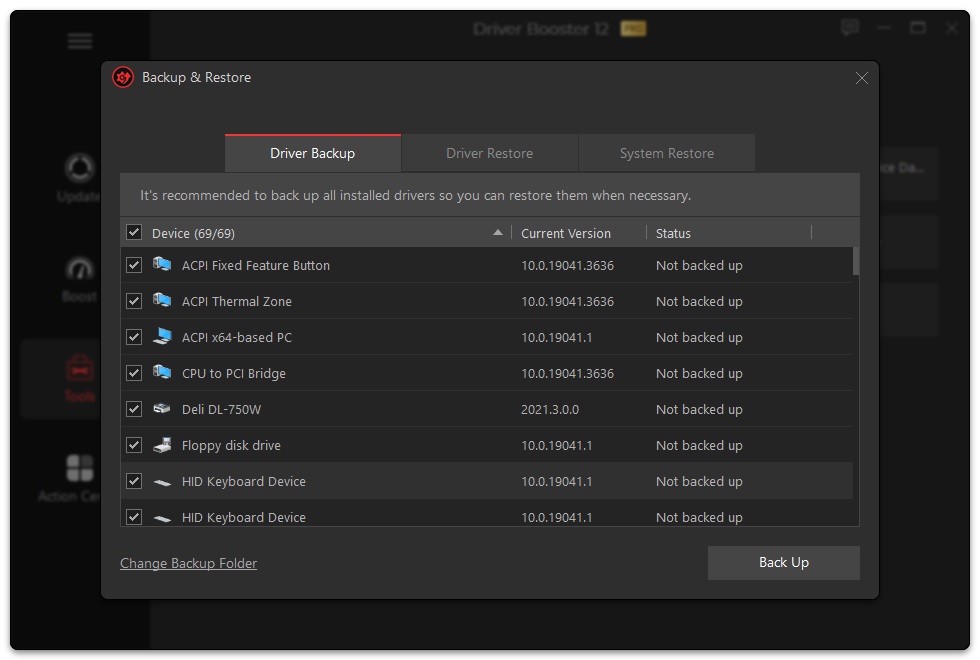Open the Update section in the sidebar
The height and width of the screenshot is (660, 980).
pos(79,178)
